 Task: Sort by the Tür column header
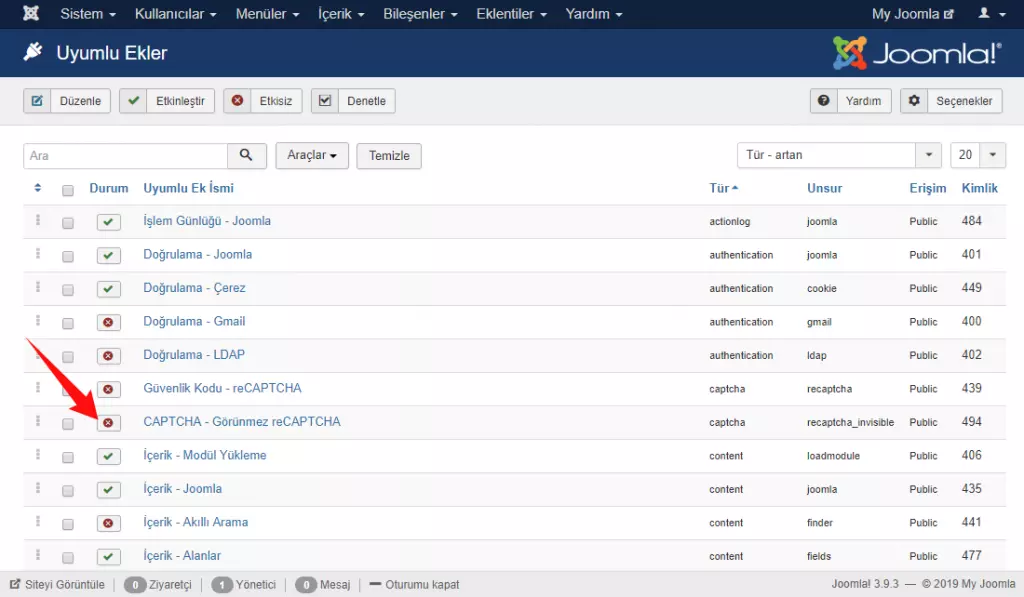pos(724,188)
